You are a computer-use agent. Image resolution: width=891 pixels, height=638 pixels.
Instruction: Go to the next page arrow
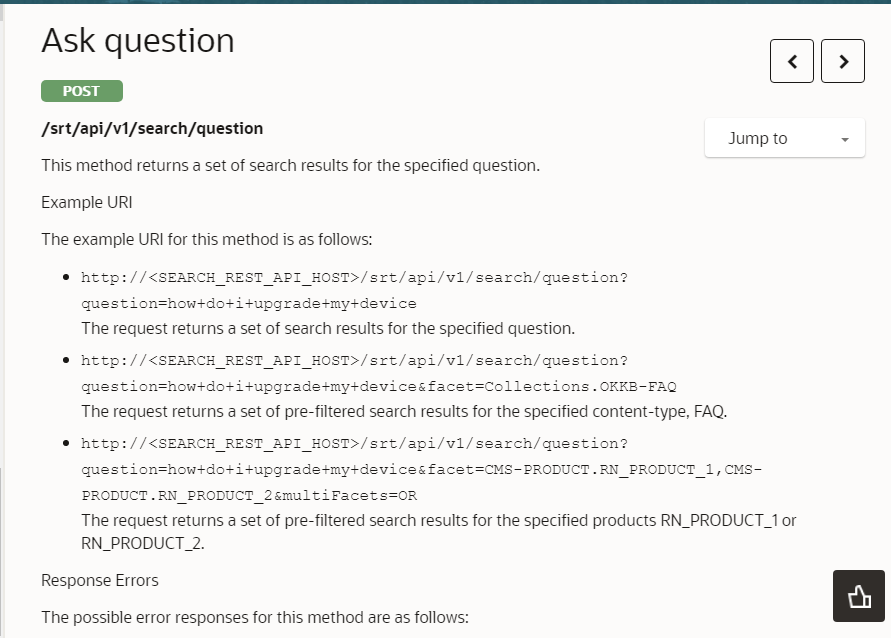coord(843,62)
